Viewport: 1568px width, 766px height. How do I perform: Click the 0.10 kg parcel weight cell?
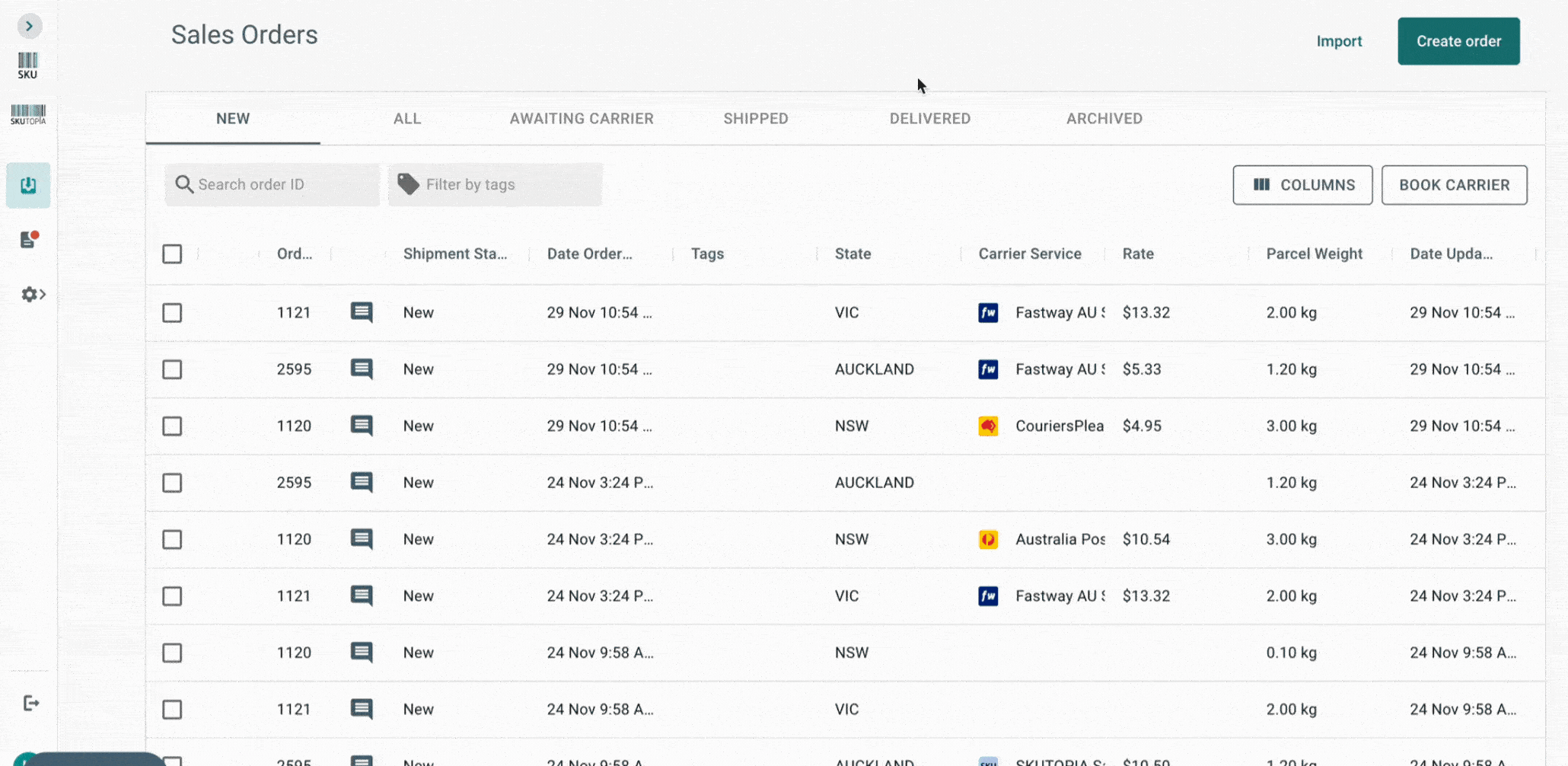pyautogui.click(x=1292, y=653)
